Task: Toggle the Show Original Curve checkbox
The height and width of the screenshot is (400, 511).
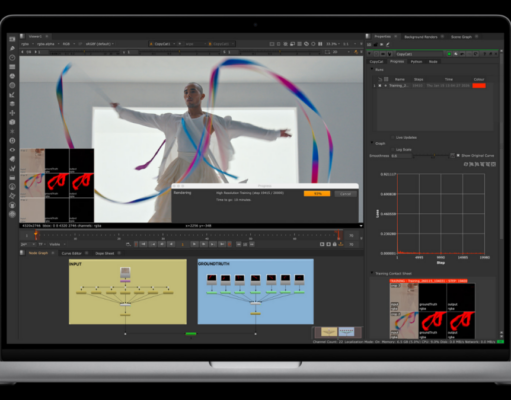Action: click(458, 156)
